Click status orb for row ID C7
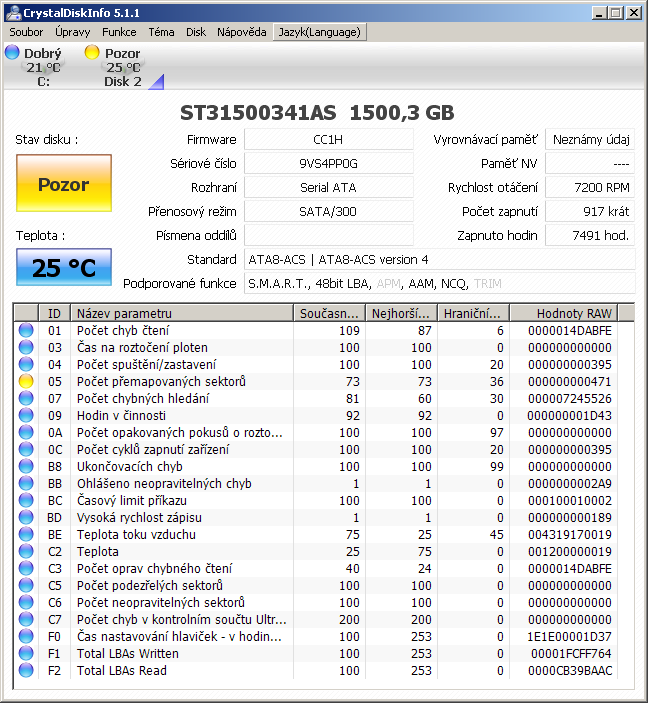This screenshot has height=703, width=648. 26,619
